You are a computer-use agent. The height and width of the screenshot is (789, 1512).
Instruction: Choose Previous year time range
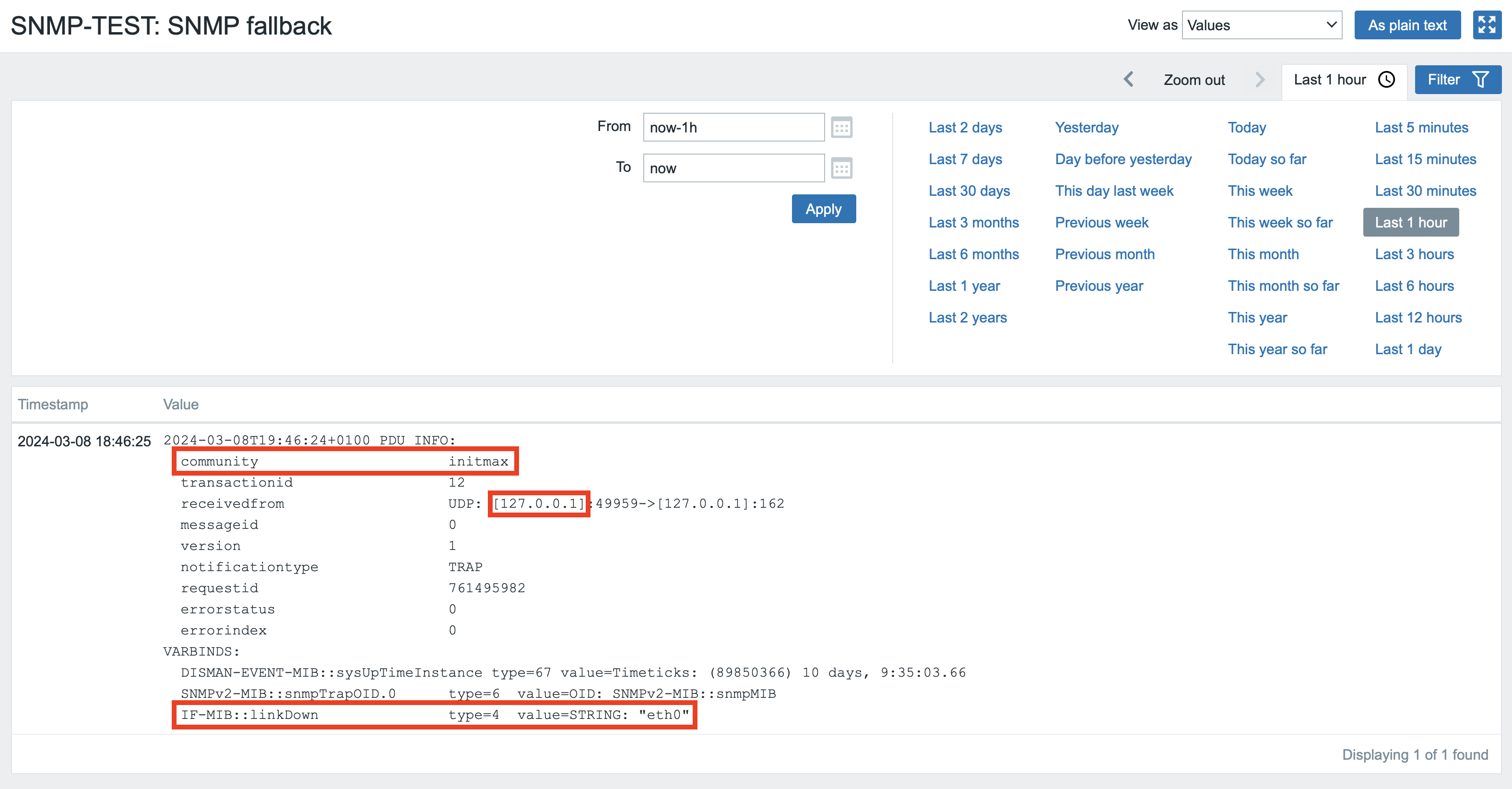[1099, 286]
